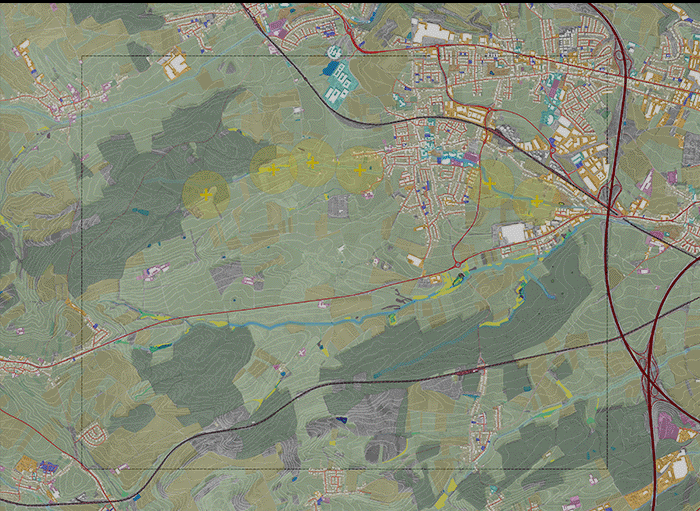
Task: Select the grey hatched plot below the markers
Action: [339, 207]
